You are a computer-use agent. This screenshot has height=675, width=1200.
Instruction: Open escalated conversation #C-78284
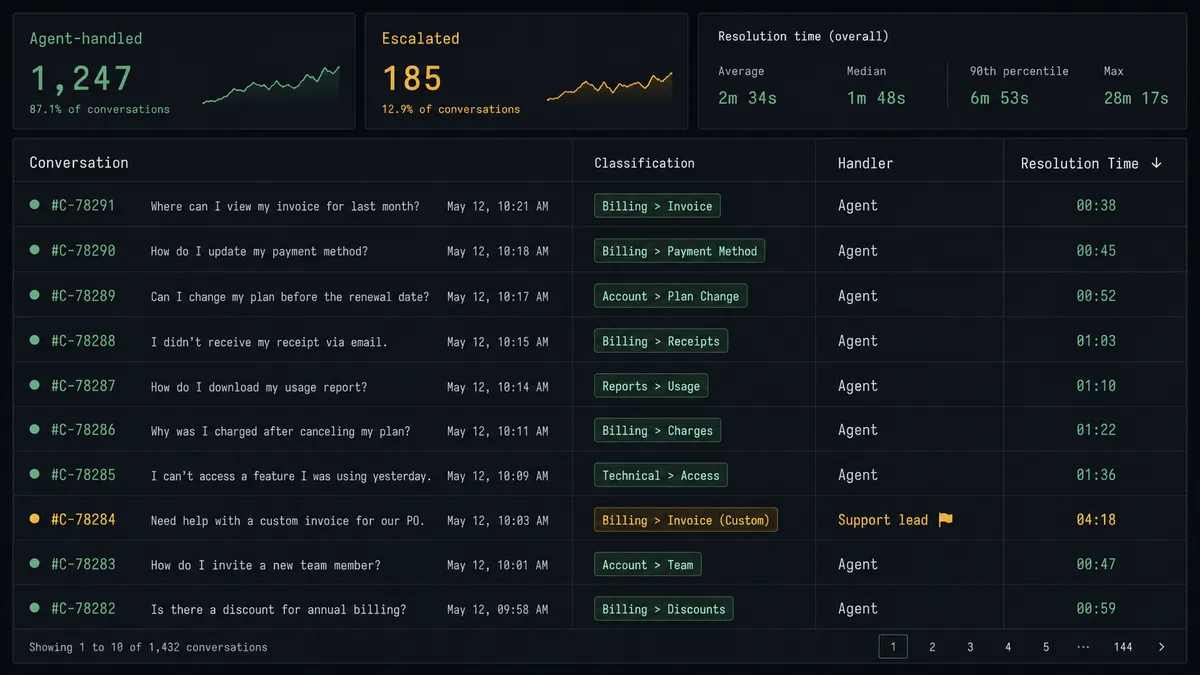(83, 519)
